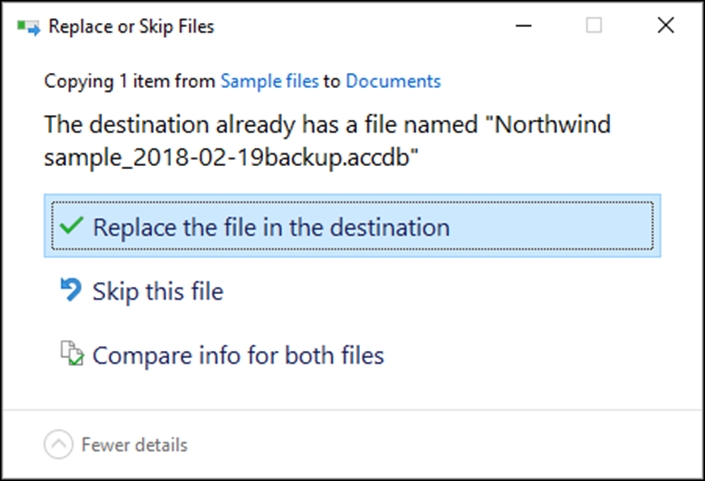Image resolution: width=705 pixels, height=481 pixels.
Task: Open the Documents destination link
Action: [393, 81]
